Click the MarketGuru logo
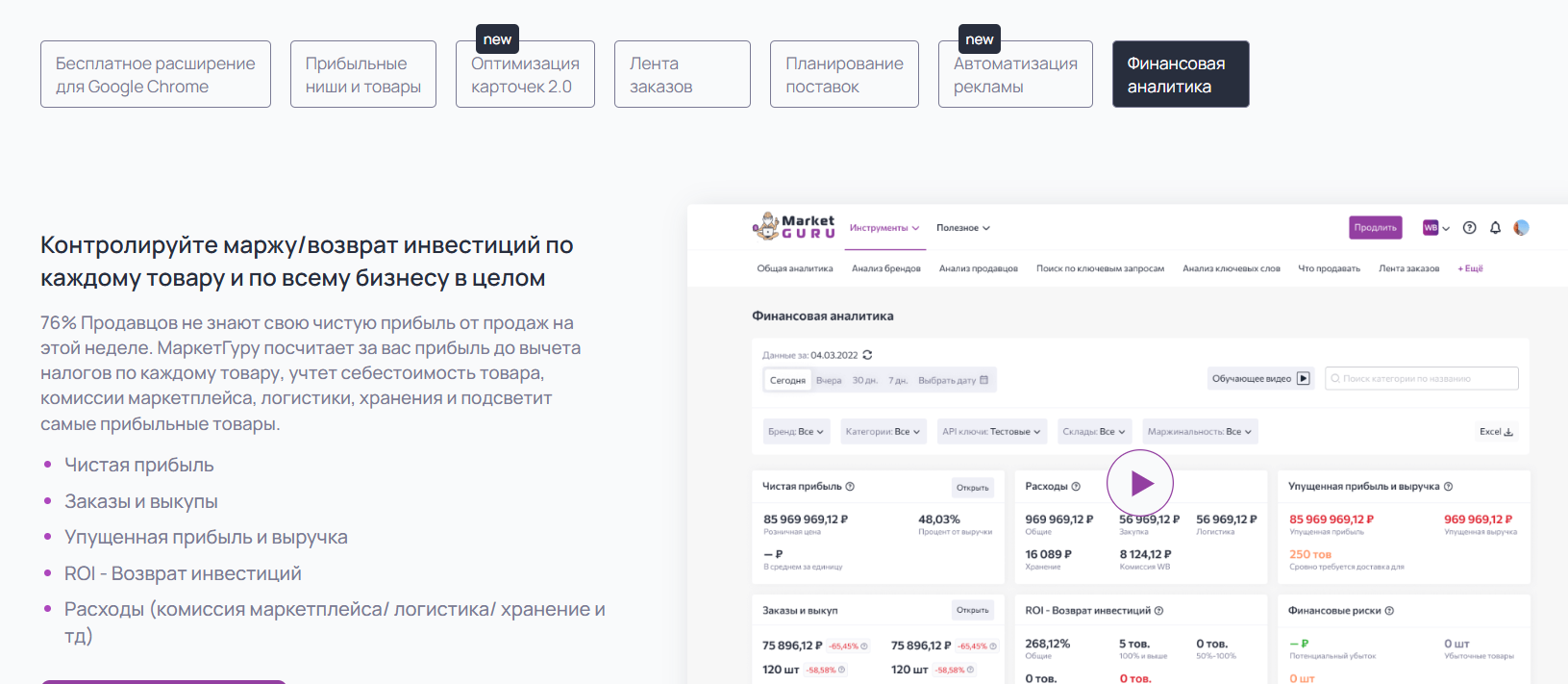 (x=793, y=227)
